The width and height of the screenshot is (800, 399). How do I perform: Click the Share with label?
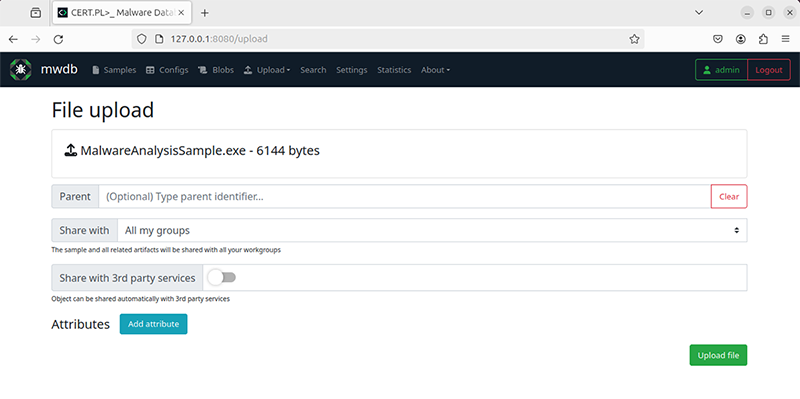[x=84, y=230]
